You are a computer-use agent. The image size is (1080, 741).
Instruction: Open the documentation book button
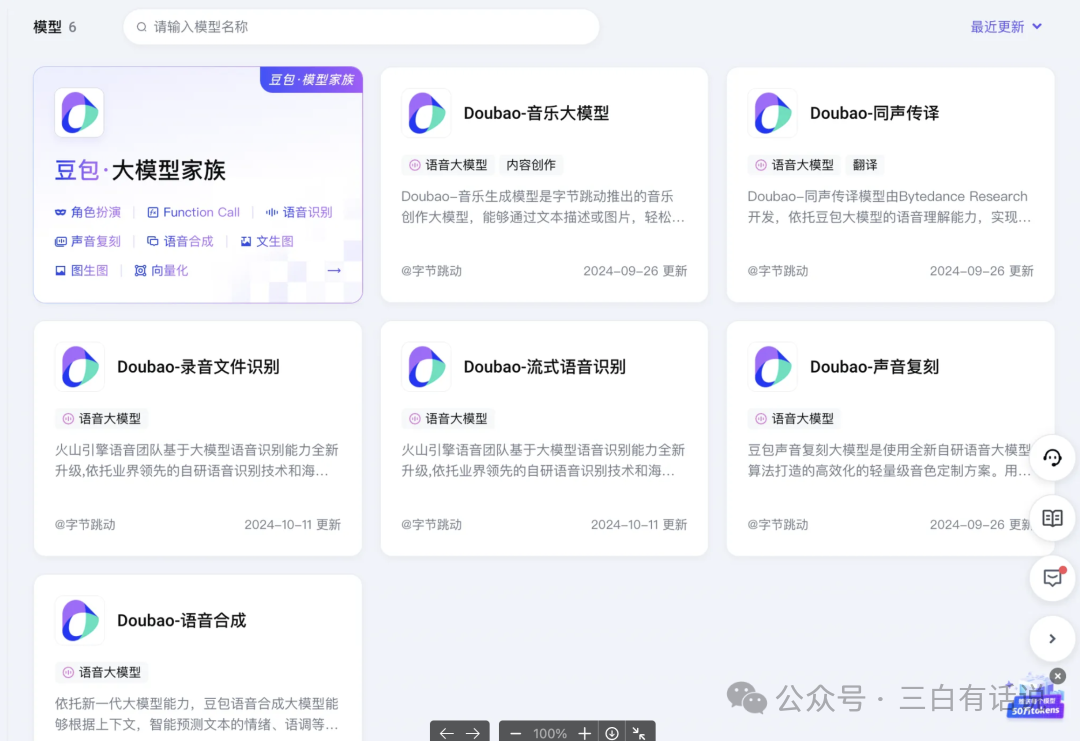[x=1052, y=518]
